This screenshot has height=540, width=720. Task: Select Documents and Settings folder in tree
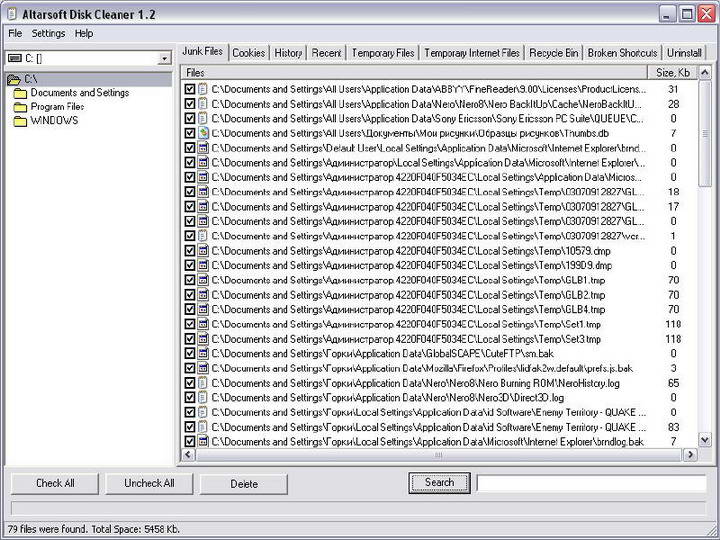point(79,93)
